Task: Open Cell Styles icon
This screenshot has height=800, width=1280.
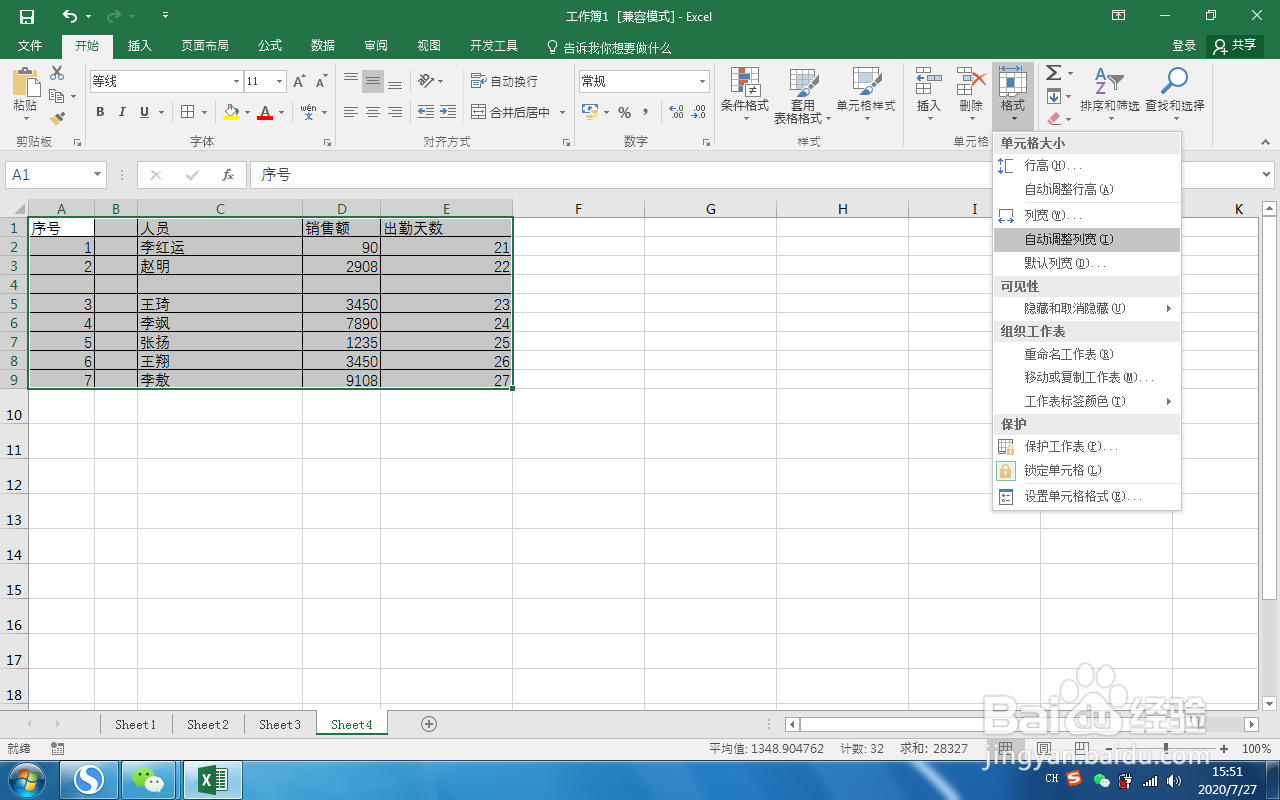Action: pos(866,83)
